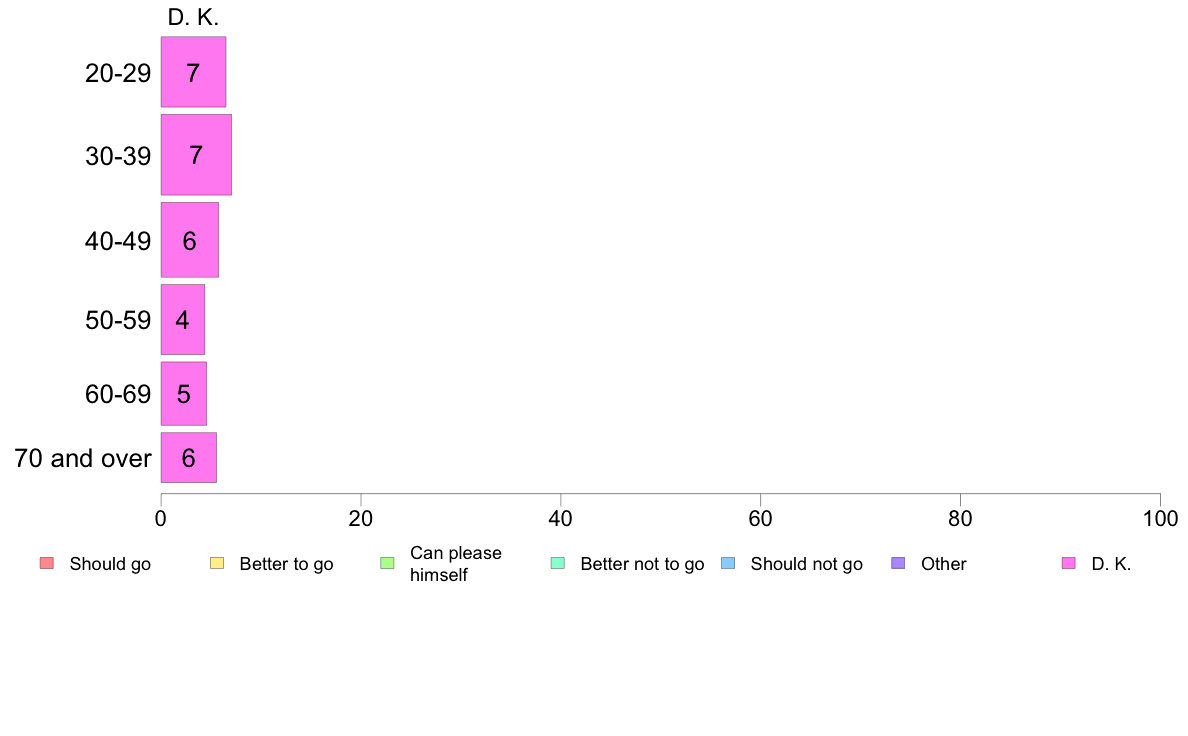The height and width of the screenshot is (736, 1188).
Task: Click the Can please himself green swatch
Action: pos(387,563)
